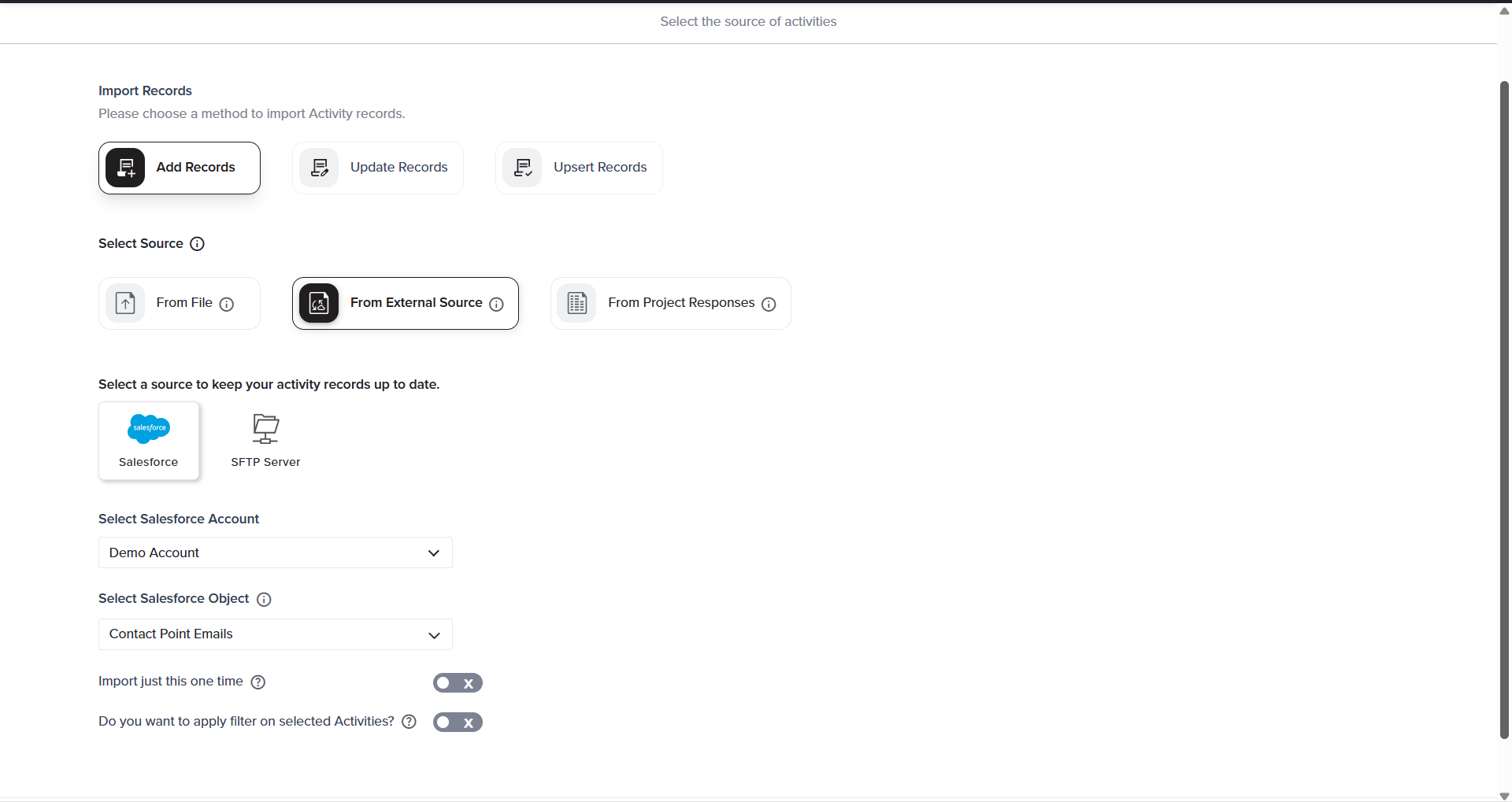
Task: Open info tooltip beside From File
Action: pos(227,304)
